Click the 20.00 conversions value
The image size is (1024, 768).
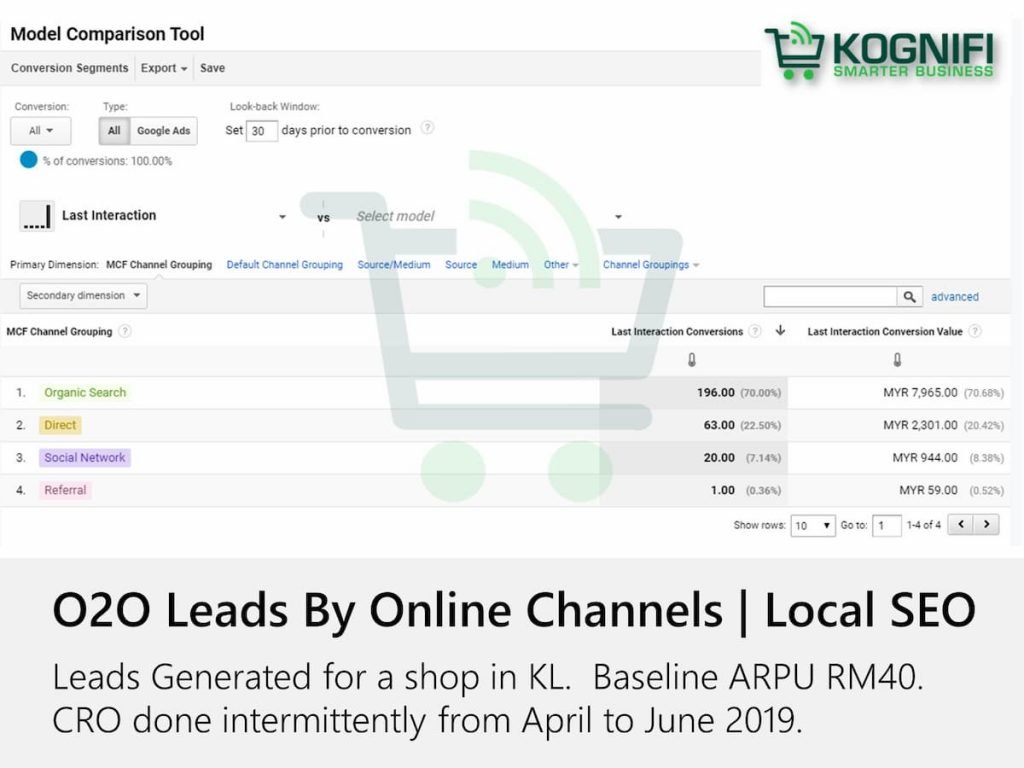click(x=719, y=458)
